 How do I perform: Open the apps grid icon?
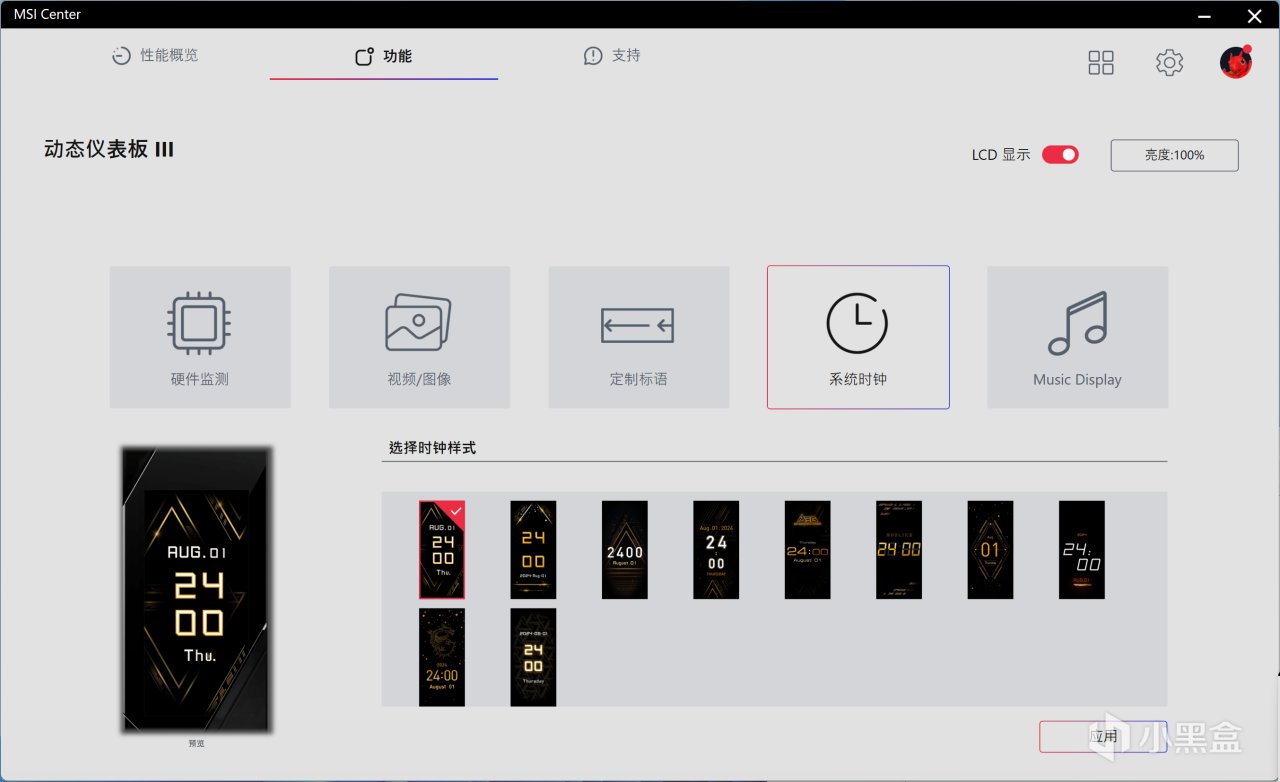coord(1101,63)
